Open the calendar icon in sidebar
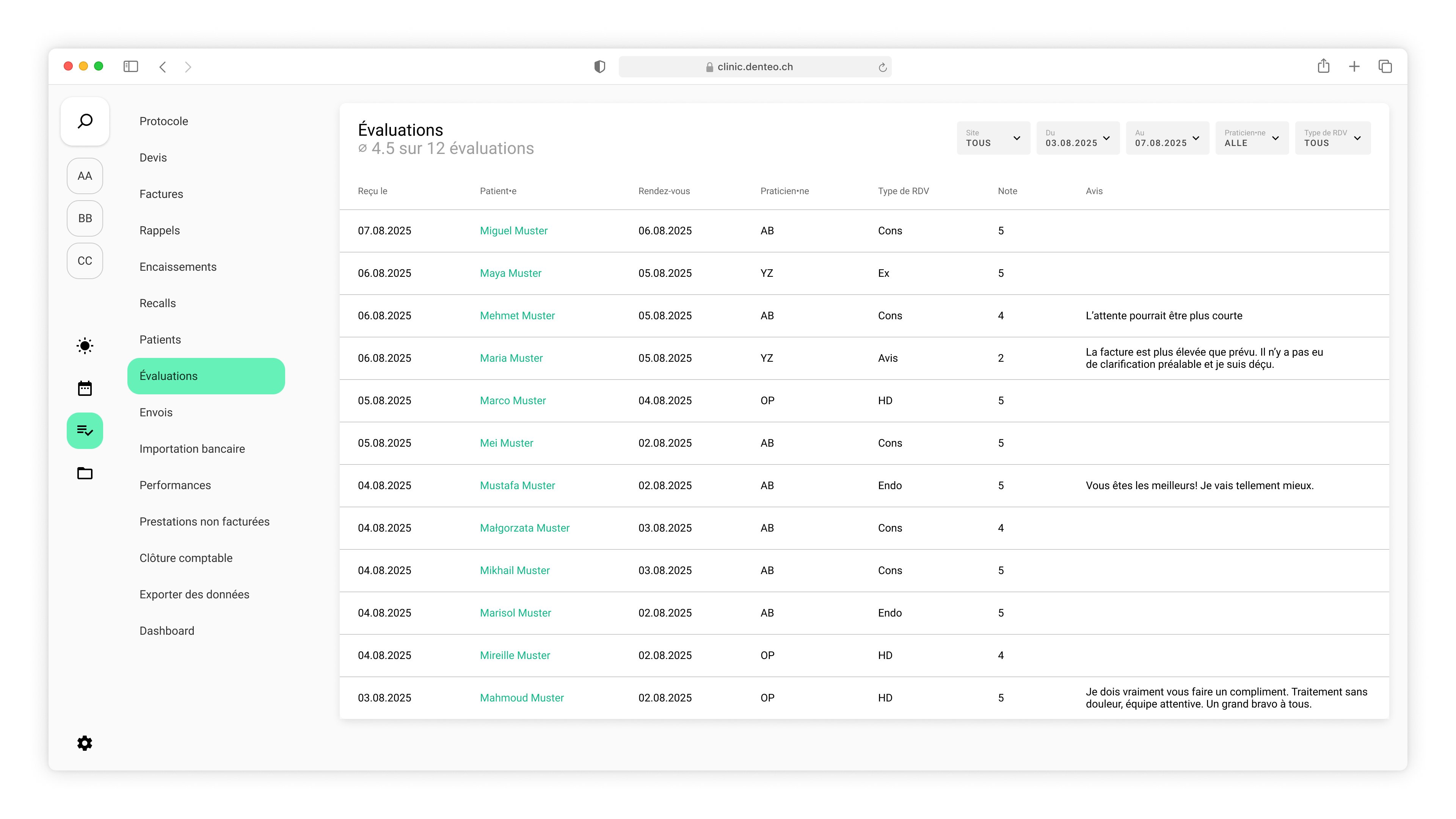 pos(85,388)
